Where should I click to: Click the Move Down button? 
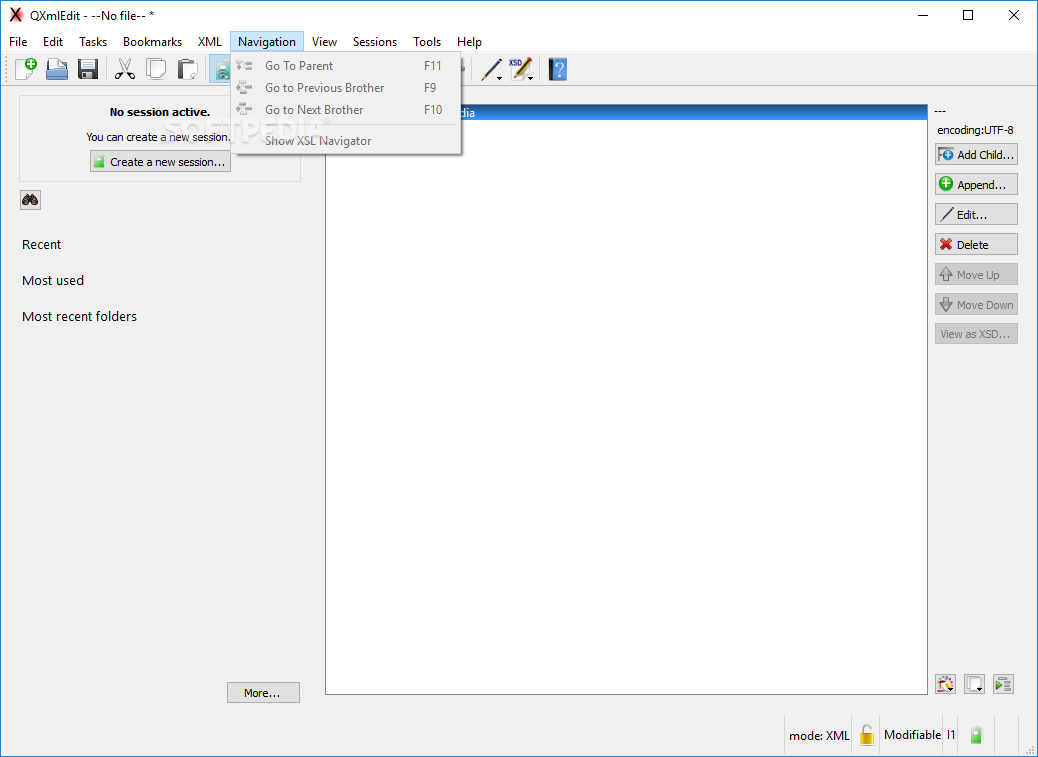(x=976, y=304)
